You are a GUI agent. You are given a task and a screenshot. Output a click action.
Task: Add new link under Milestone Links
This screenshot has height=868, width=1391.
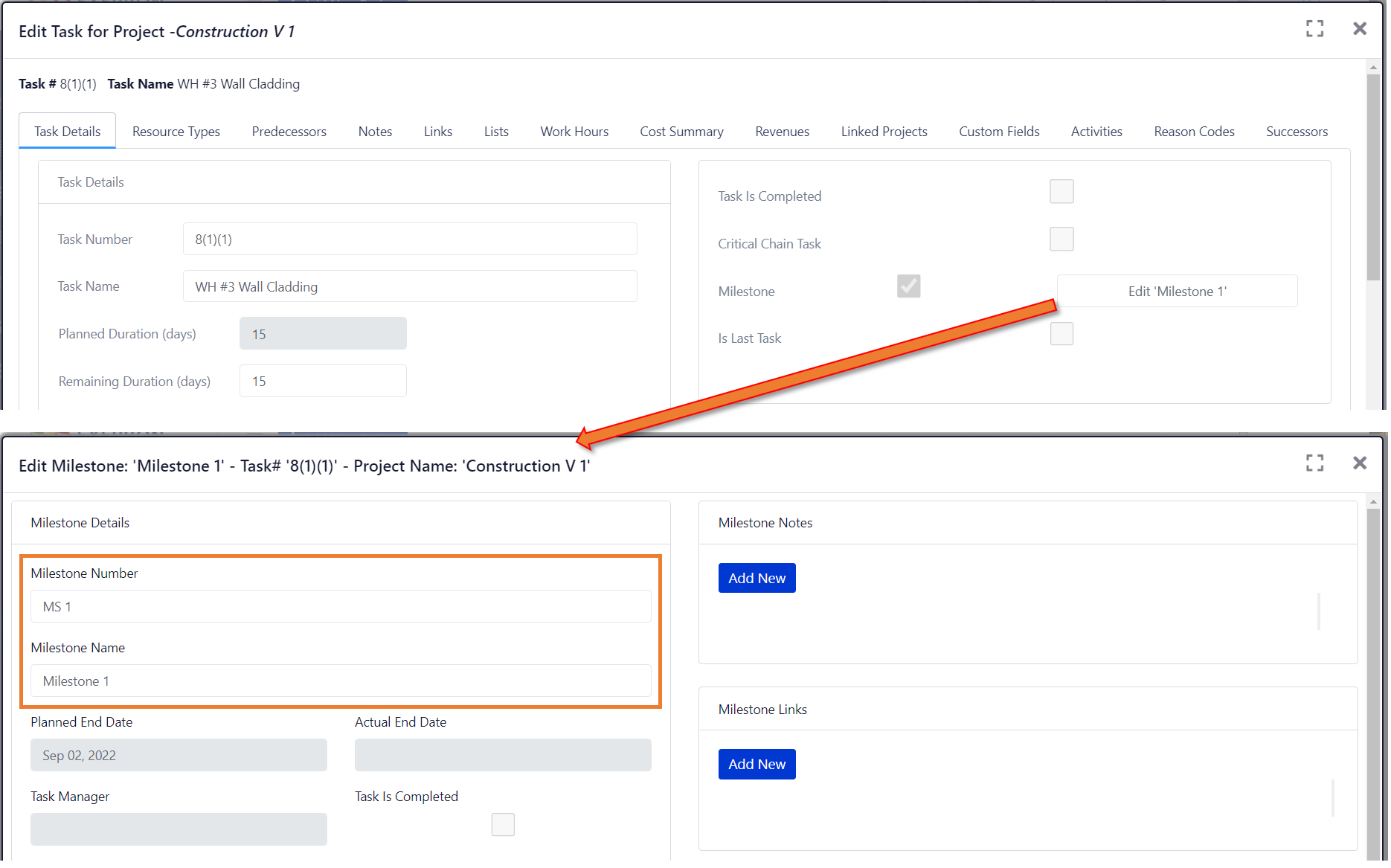click(756, 764)
